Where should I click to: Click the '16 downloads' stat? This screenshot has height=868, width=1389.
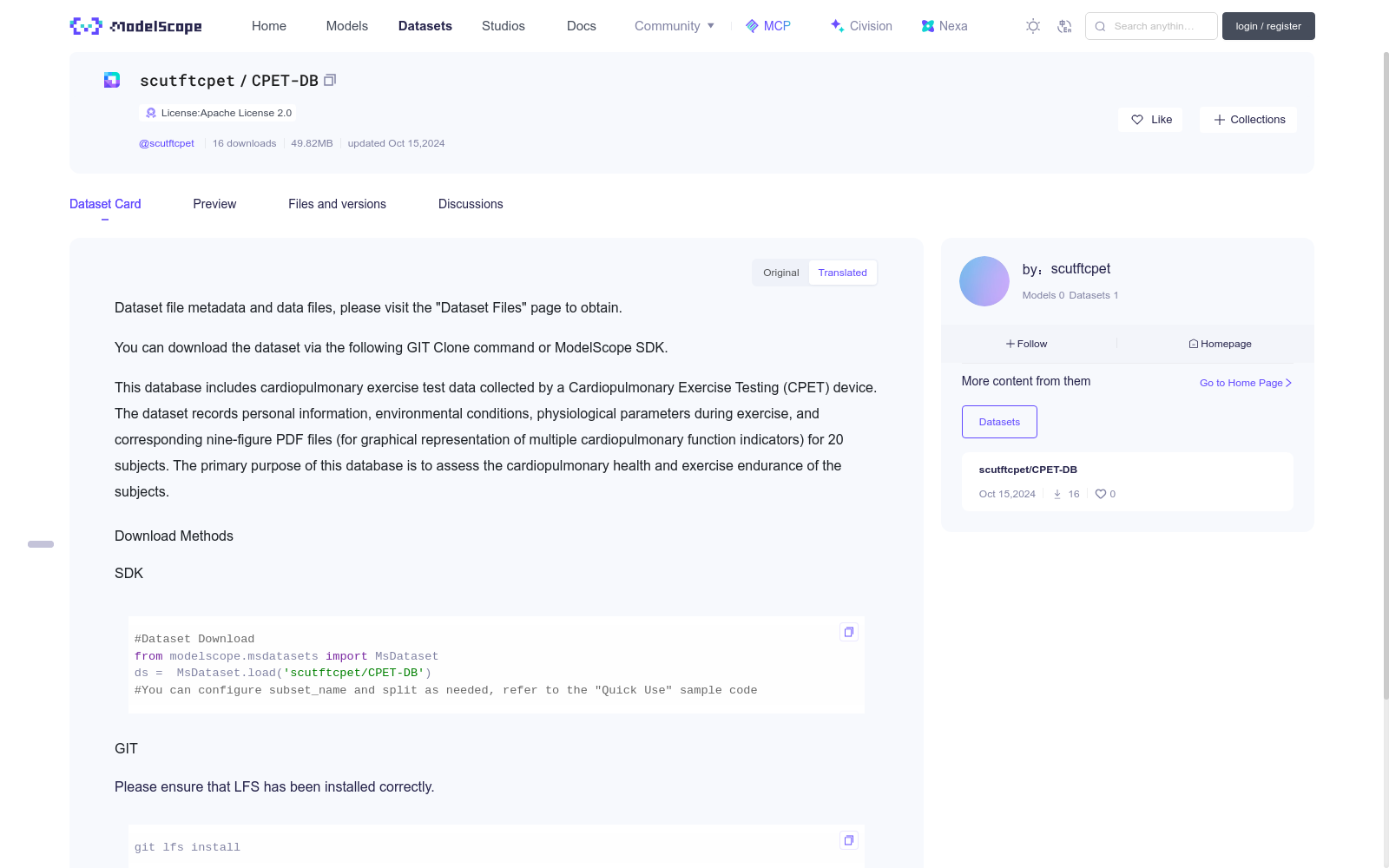pos(245,143)
